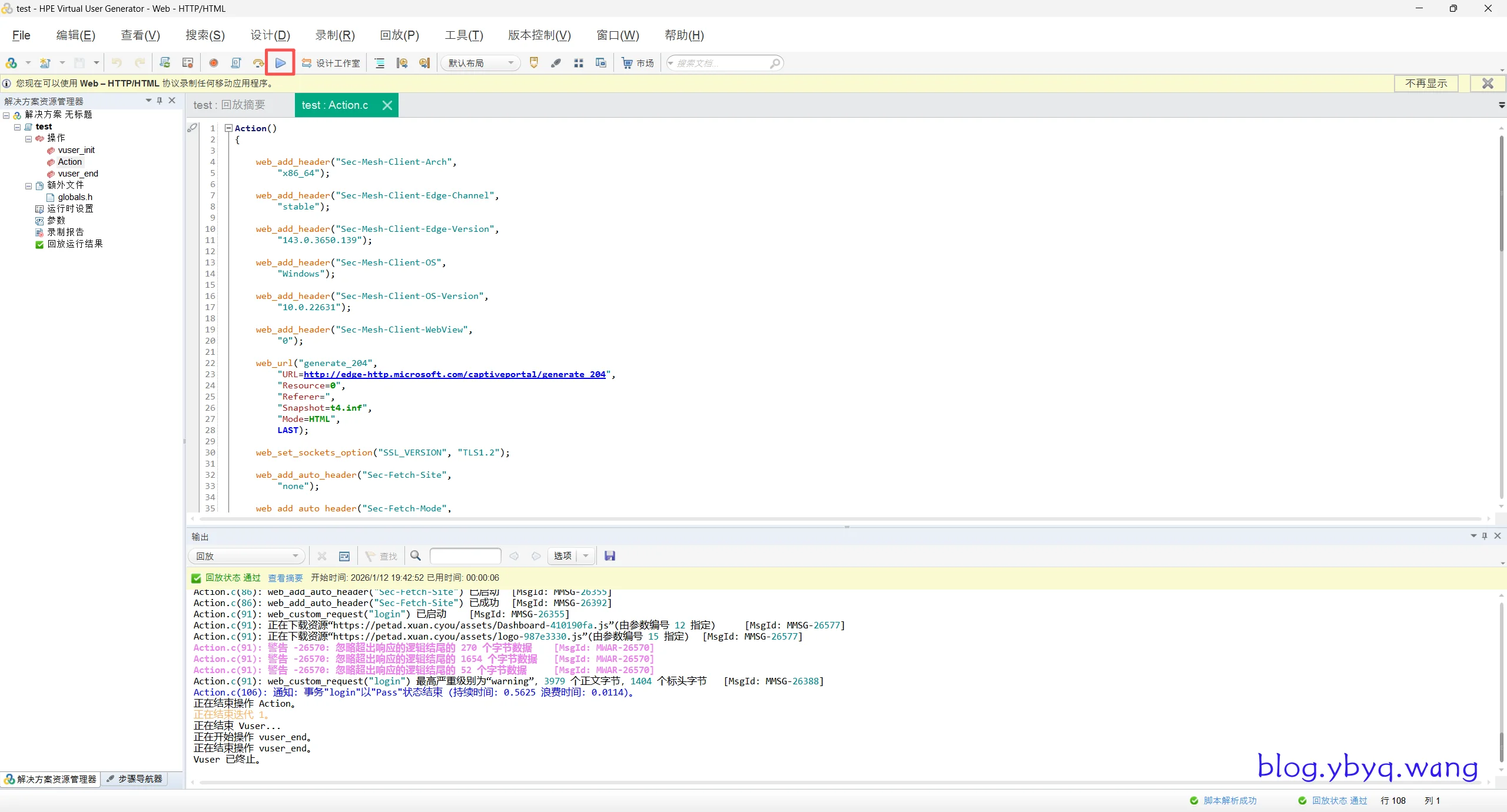Screen dimensions: 1507x812
Task: Collapse the 操作 tree node
Action: pos(28,139)
